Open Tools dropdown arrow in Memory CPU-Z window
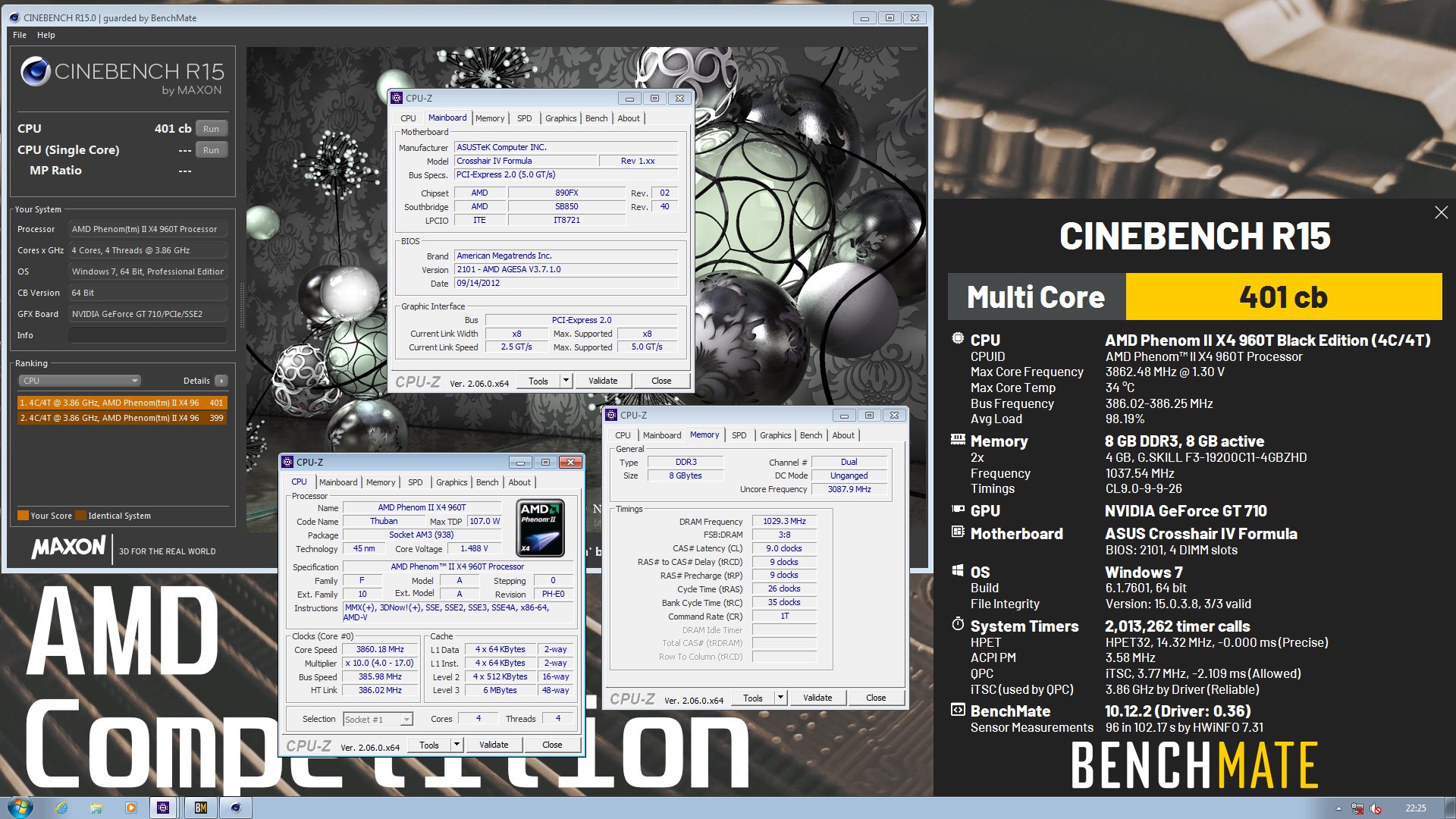The width and height of the screenshot is (1456, 819). 780,698
